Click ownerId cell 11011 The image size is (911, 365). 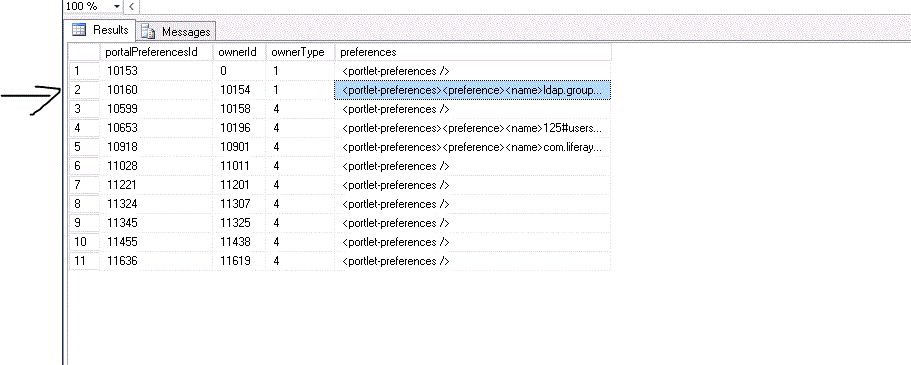(240, 166)
